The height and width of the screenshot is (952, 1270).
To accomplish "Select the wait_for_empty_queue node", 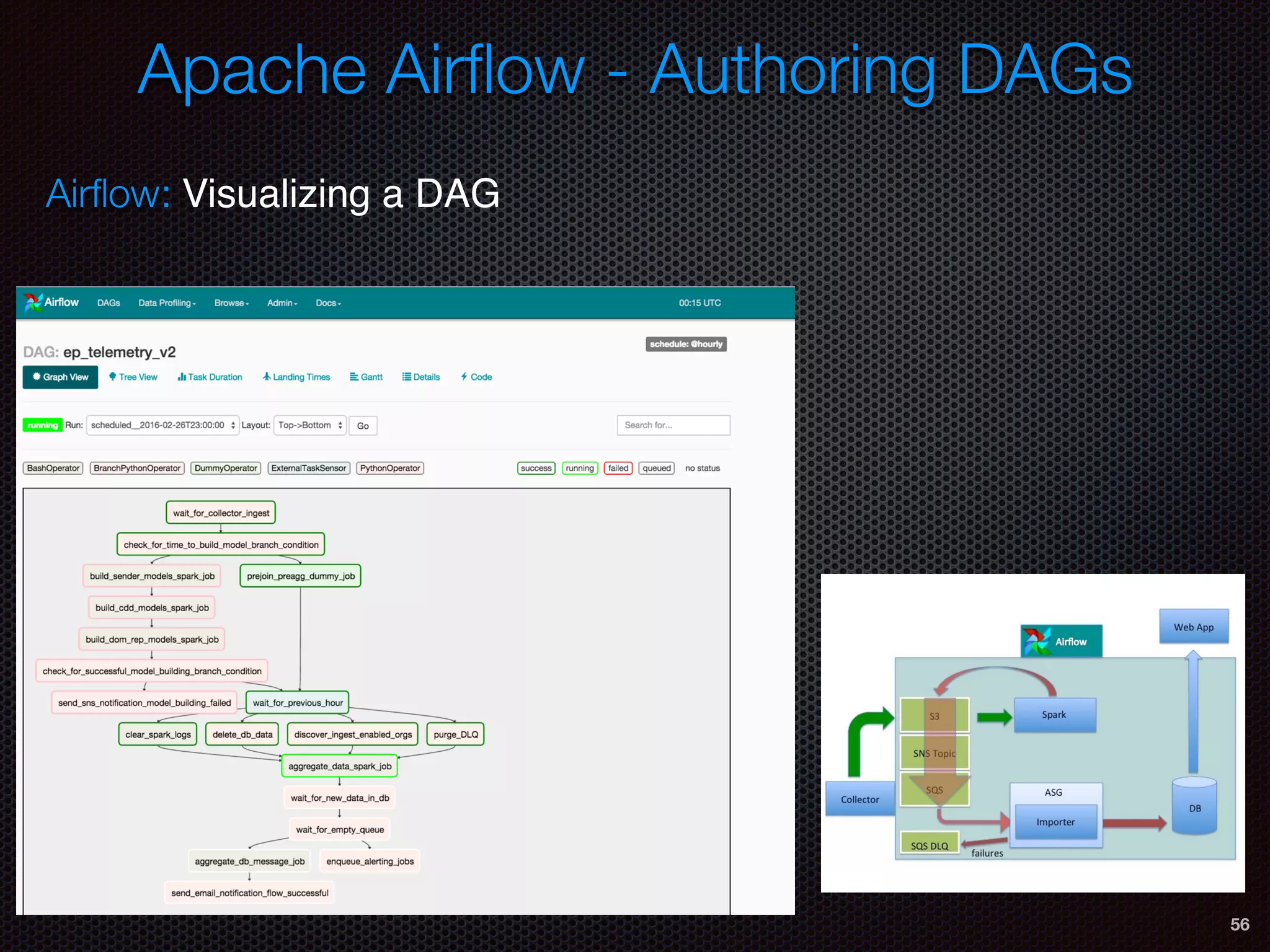I will click(340, 829).
